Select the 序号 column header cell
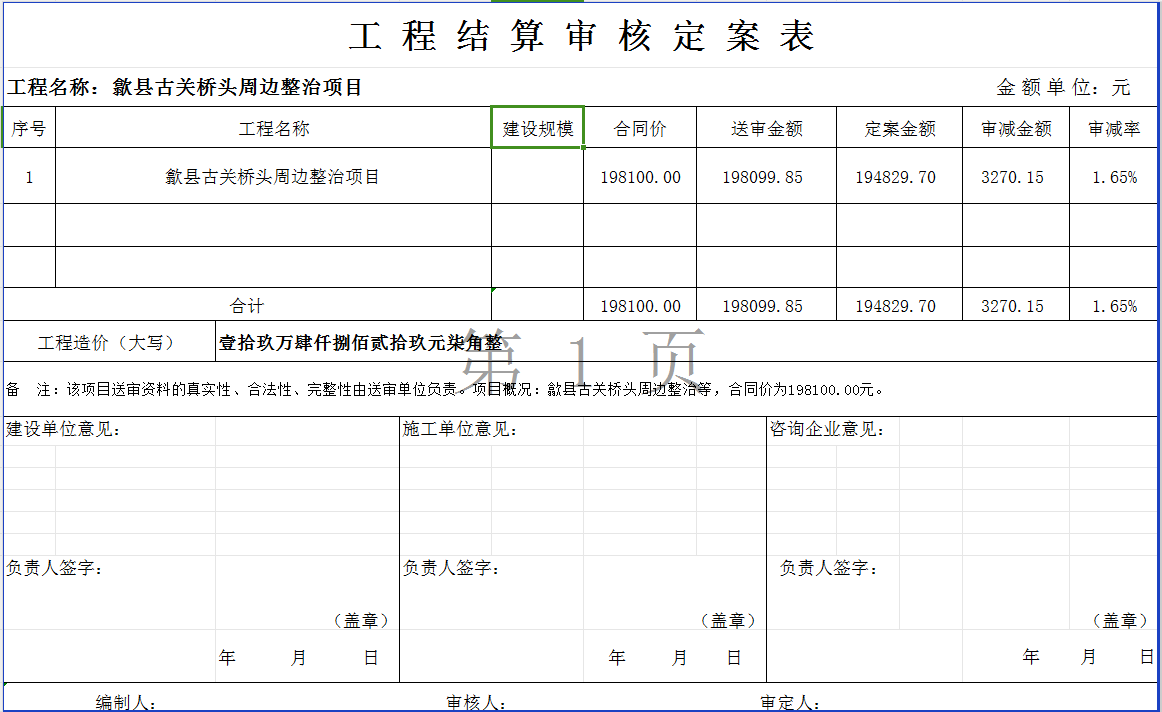 pos(29,129)
